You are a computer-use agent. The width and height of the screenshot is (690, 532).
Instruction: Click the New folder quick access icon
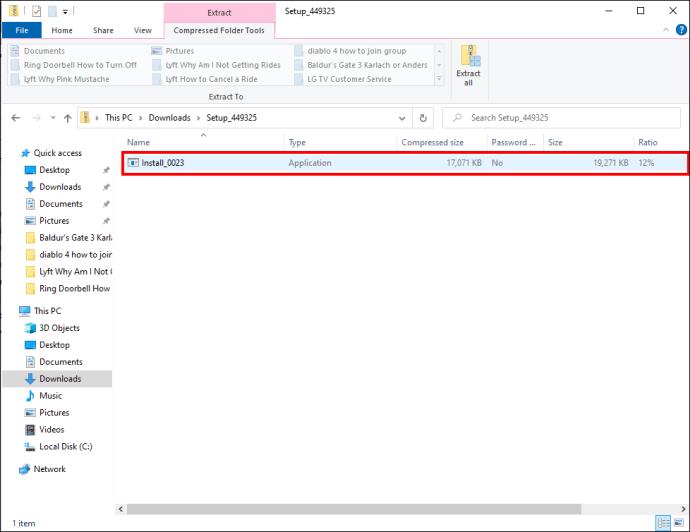click(x=52, y=11)
